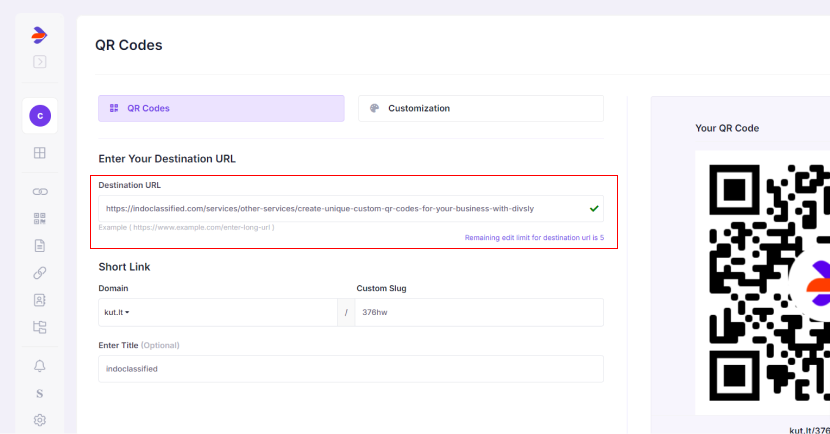Click the 'Enter Your Destination URL' heading

(167, 159)
